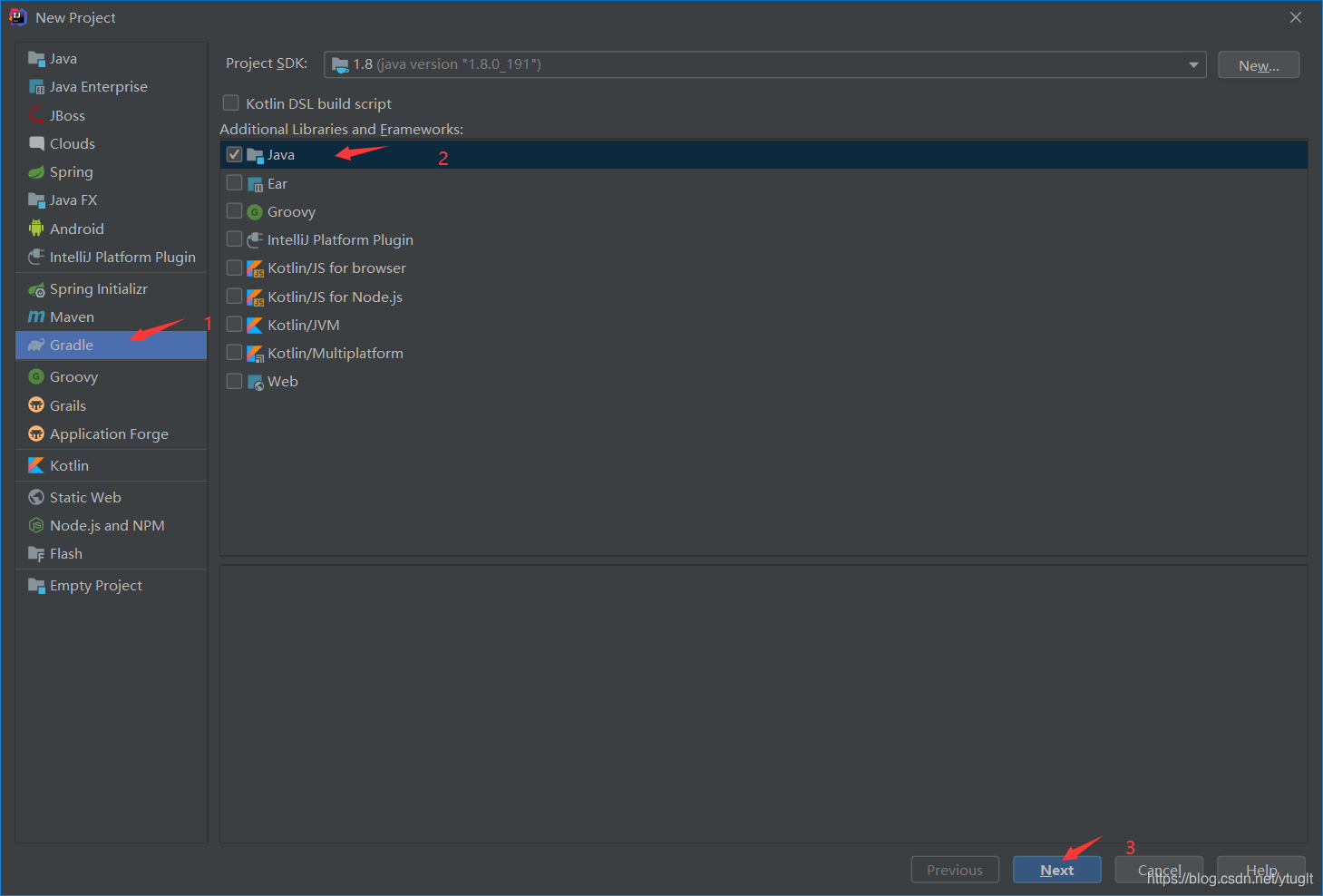This screenshot has height=896, width=1323.
Task: Click 'Kotlin/JS for browser' label text
Action: coord(336,268)
